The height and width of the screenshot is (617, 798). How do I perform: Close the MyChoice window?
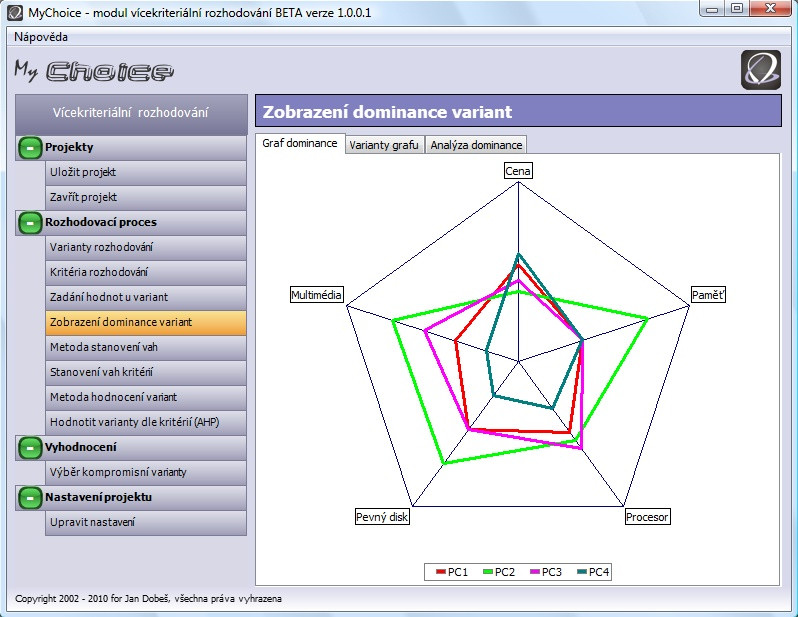click(771, 9)
